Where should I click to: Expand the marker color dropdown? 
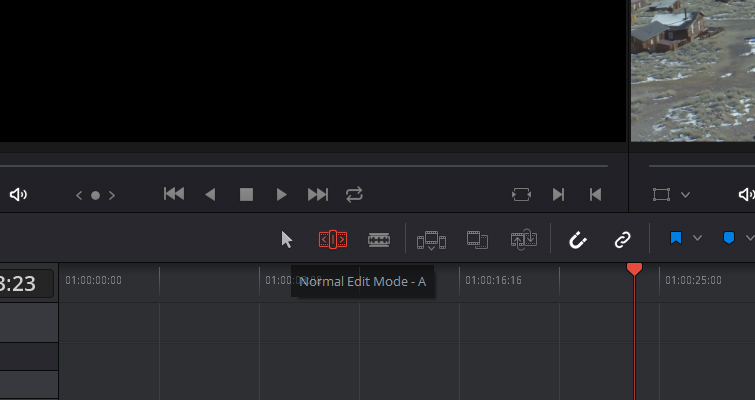(x=750, y=239)
